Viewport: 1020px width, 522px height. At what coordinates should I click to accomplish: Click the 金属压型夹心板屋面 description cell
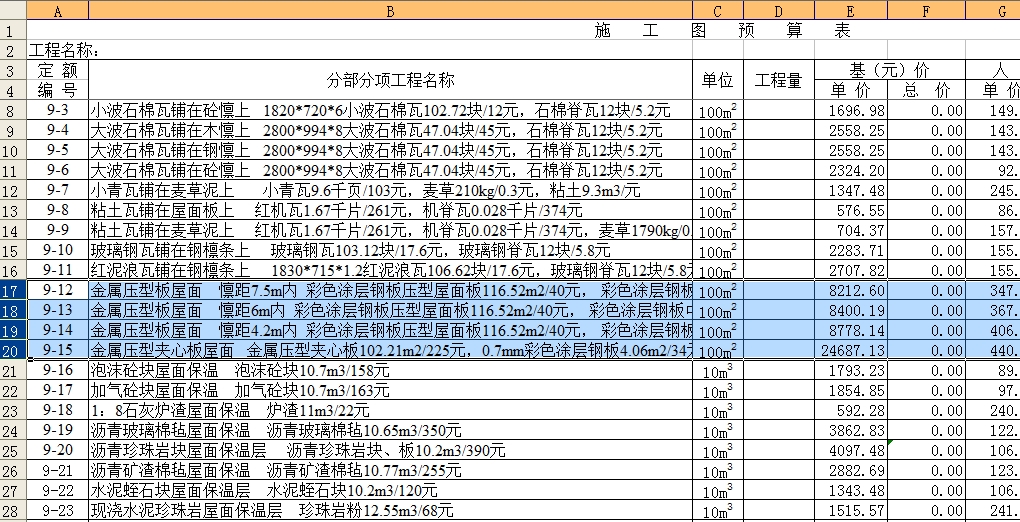[390, 351]
